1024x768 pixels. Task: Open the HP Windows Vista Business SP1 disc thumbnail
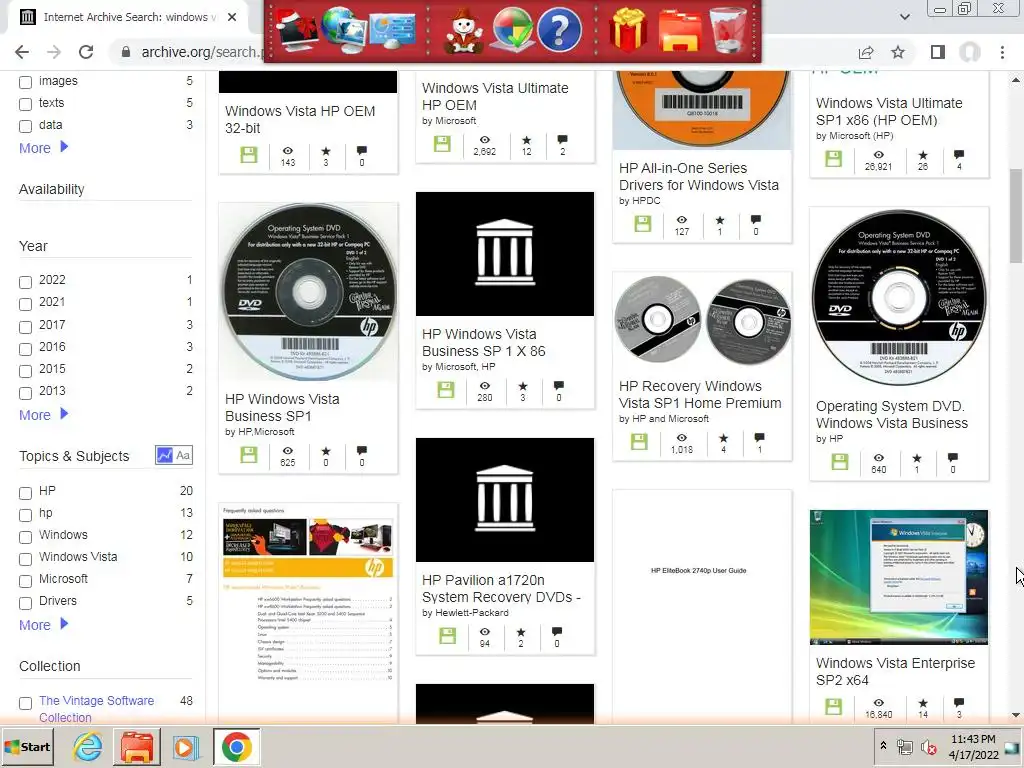click(308, 292)
